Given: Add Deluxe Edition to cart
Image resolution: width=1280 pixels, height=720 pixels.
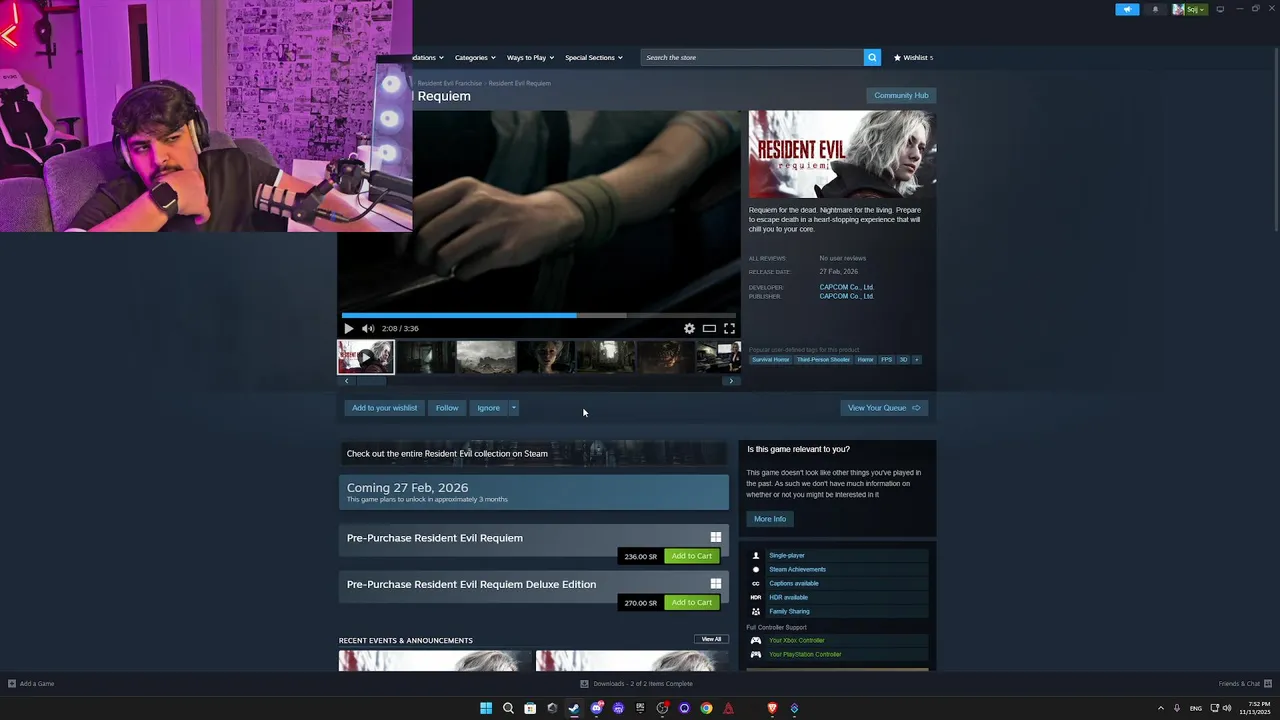Looking at the screenshot, I should click(691, 603).
